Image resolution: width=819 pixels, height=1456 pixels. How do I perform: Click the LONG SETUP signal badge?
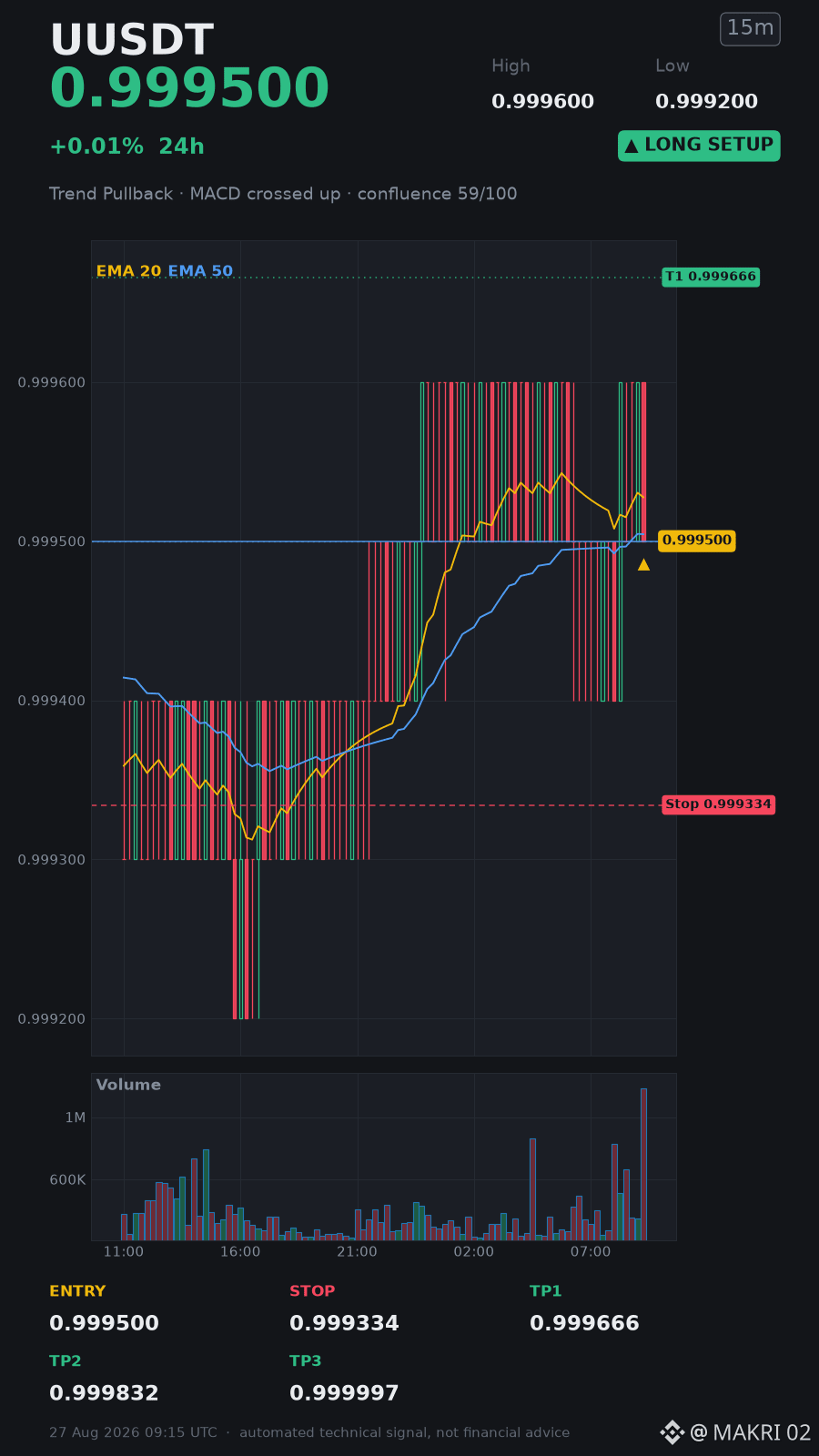click(699, 146)
